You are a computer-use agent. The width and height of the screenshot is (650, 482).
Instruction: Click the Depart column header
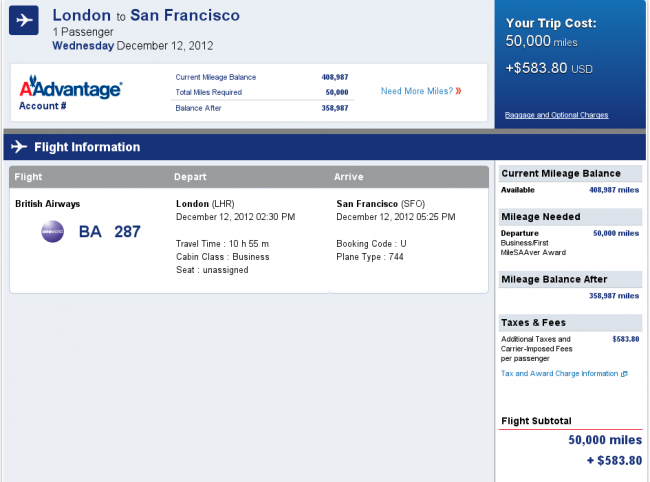(191, 177)
